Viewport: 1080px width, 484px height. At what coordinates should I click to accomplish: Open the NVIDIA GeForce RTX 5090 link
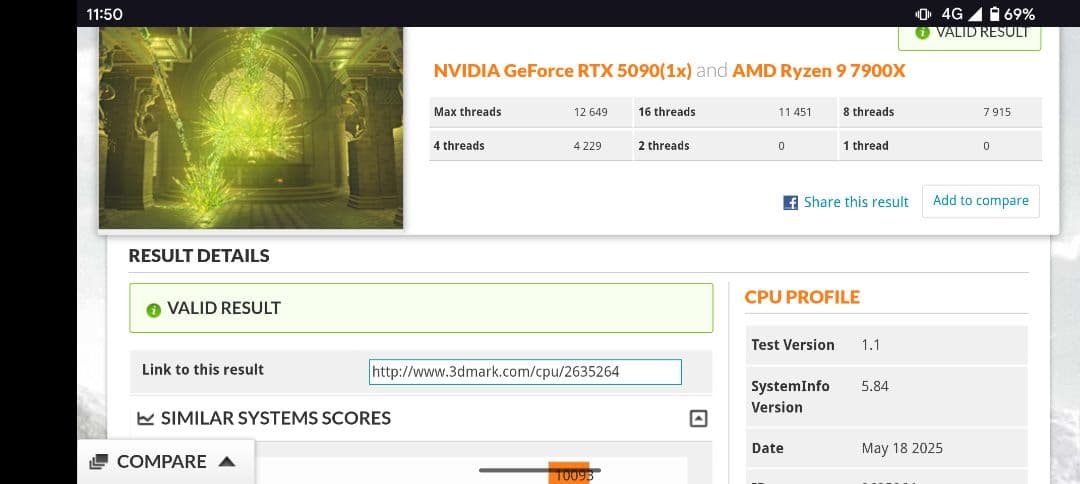[563, 70]
